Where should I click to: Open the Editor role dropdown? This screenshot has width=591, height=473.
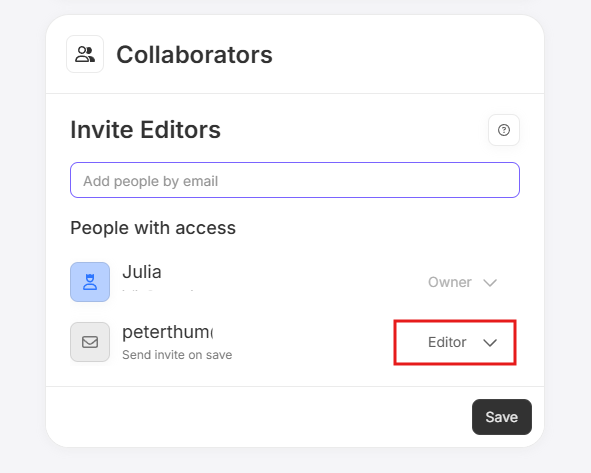click(455, 342)
